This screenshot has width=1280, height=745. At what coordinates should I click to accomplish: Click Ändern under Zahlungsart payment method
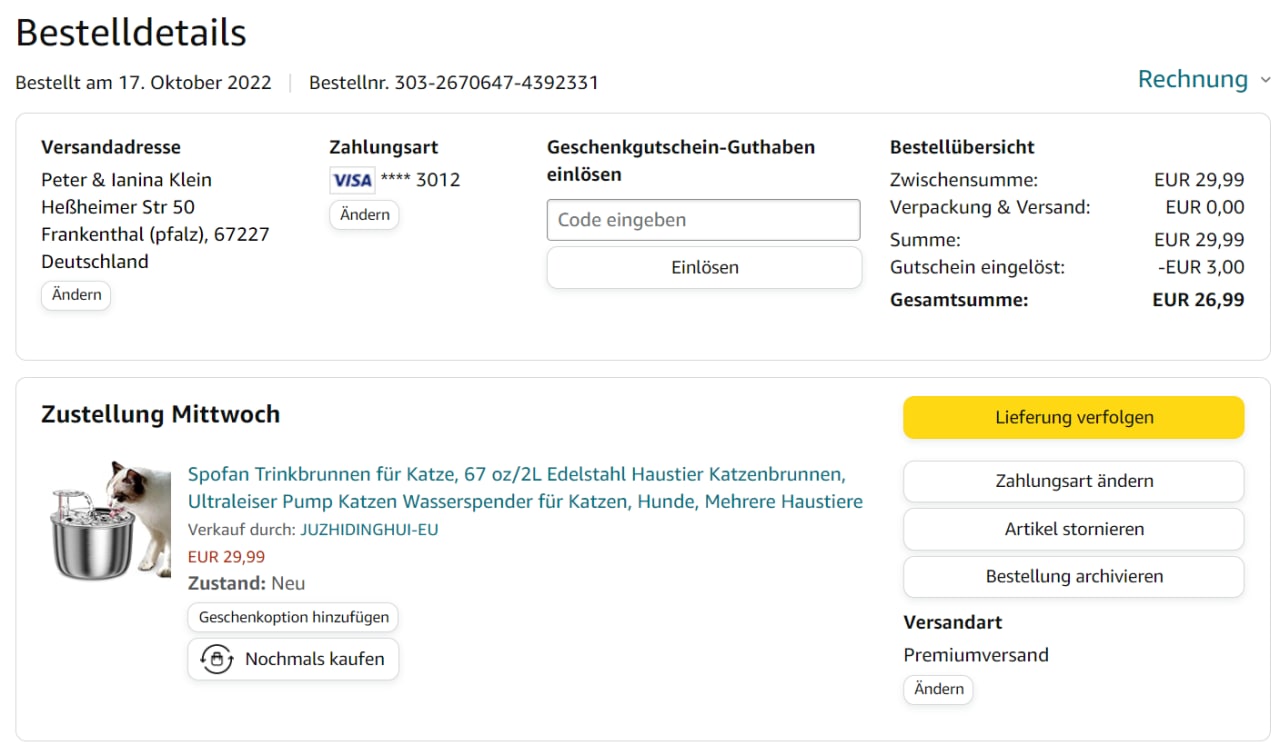pos(364,215)
